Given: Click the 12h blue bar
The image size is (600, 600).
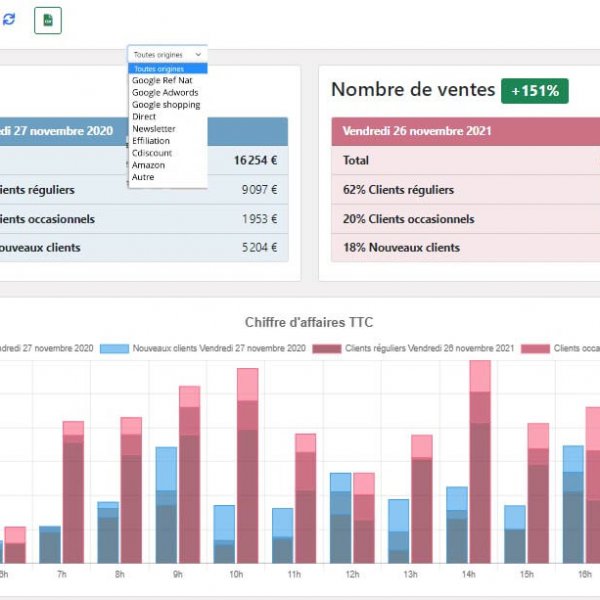Looking at the screenshot, I should point(341,518).
